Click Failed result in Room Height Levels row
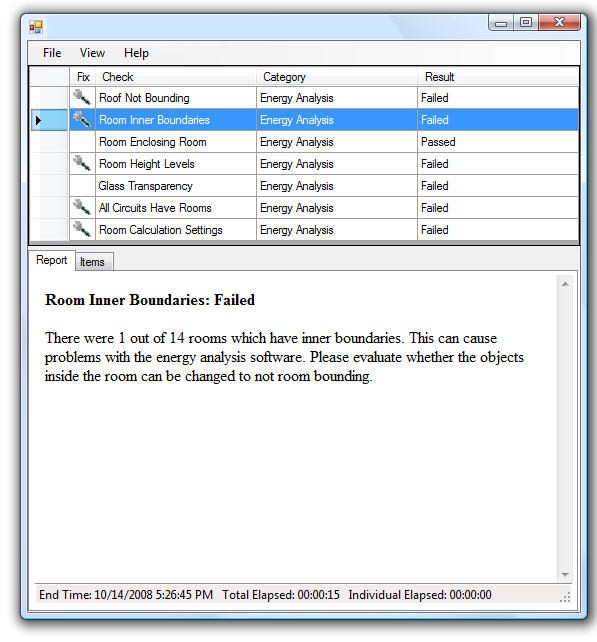The width and height of the screenshot is (597, 642). 498,163
